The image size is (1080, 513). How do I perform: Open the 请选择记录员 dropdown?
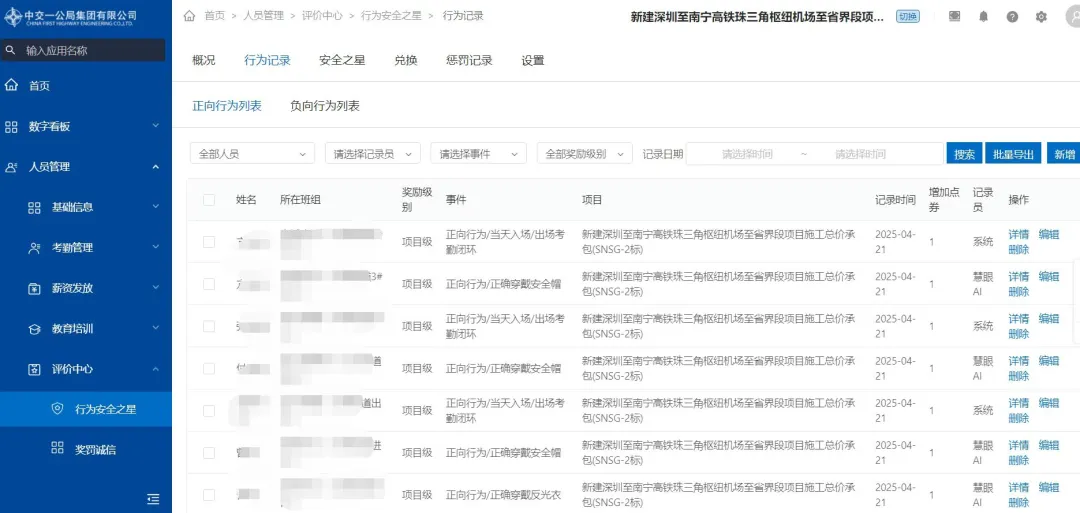pyautogui.click(x=373, y=154)
